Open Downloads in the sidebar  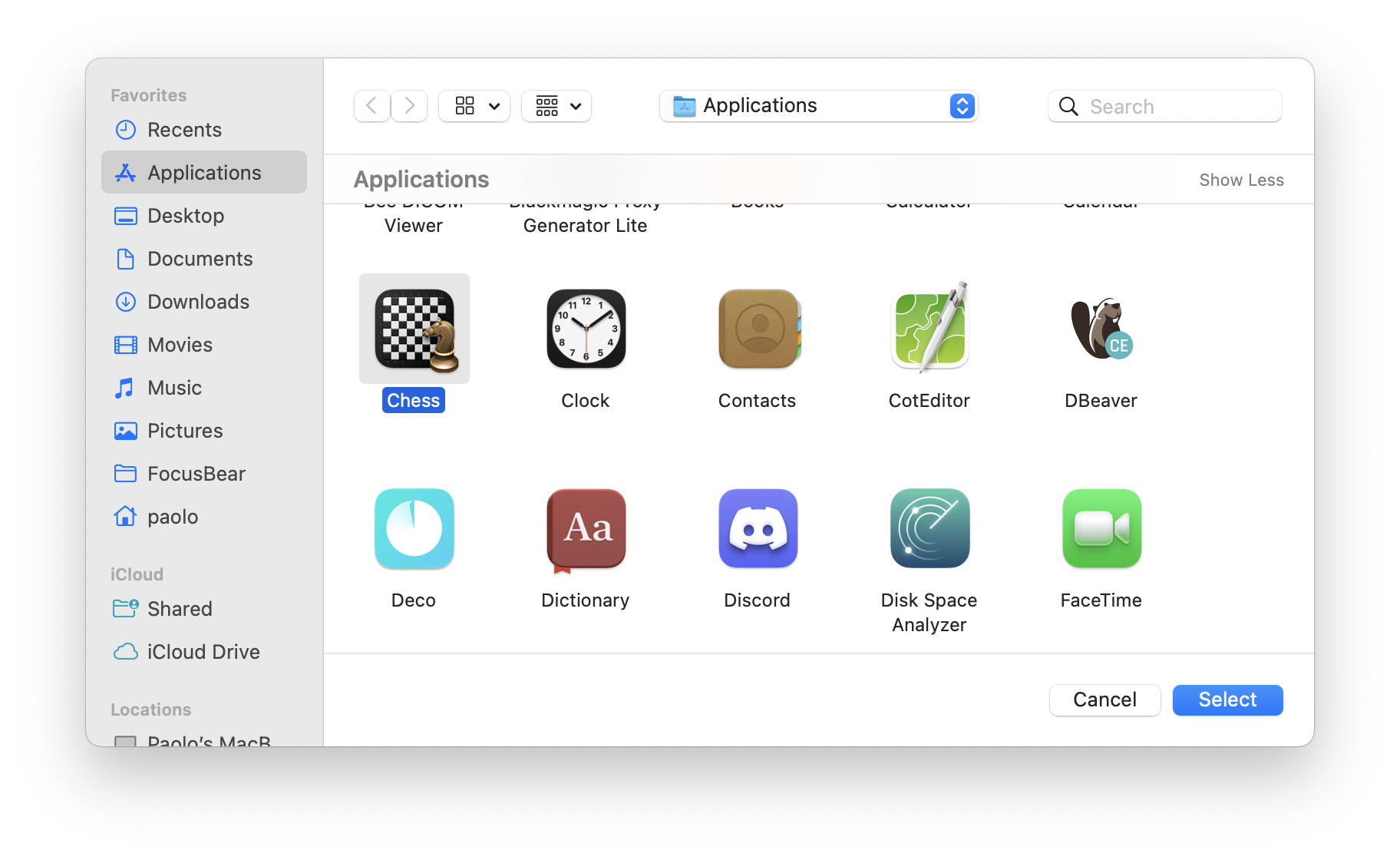[204, 302]
